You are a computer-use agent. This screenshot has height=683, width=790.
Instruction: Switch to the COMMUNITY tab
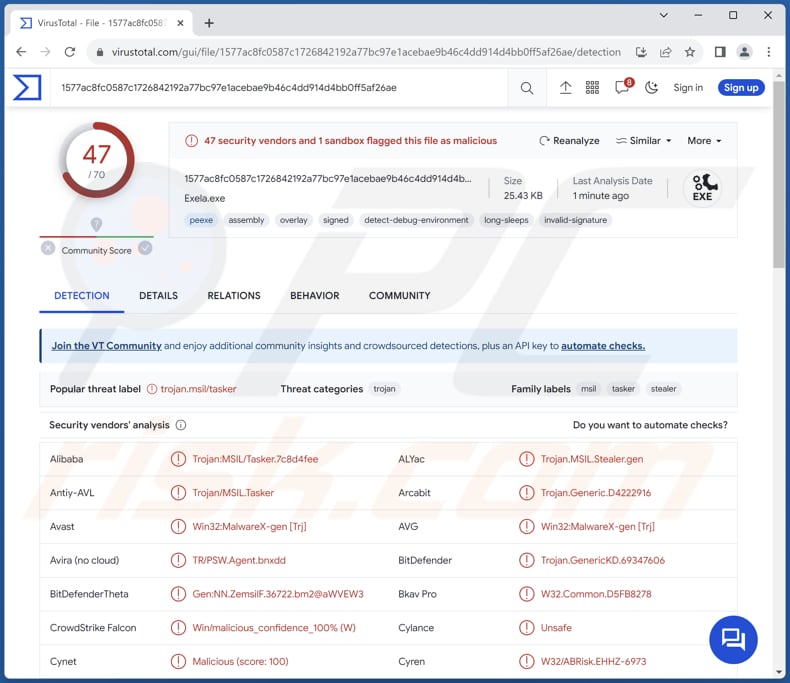(x=400, y=296)
